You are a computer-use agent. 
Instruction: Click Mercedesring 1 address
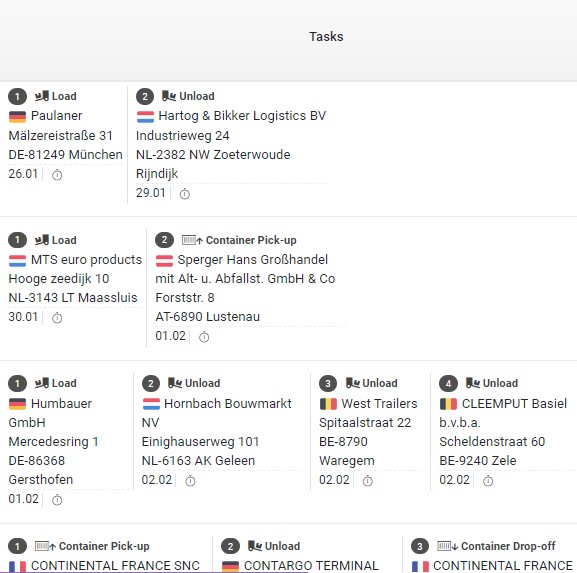pyautogui.click(x=53, y=442)
